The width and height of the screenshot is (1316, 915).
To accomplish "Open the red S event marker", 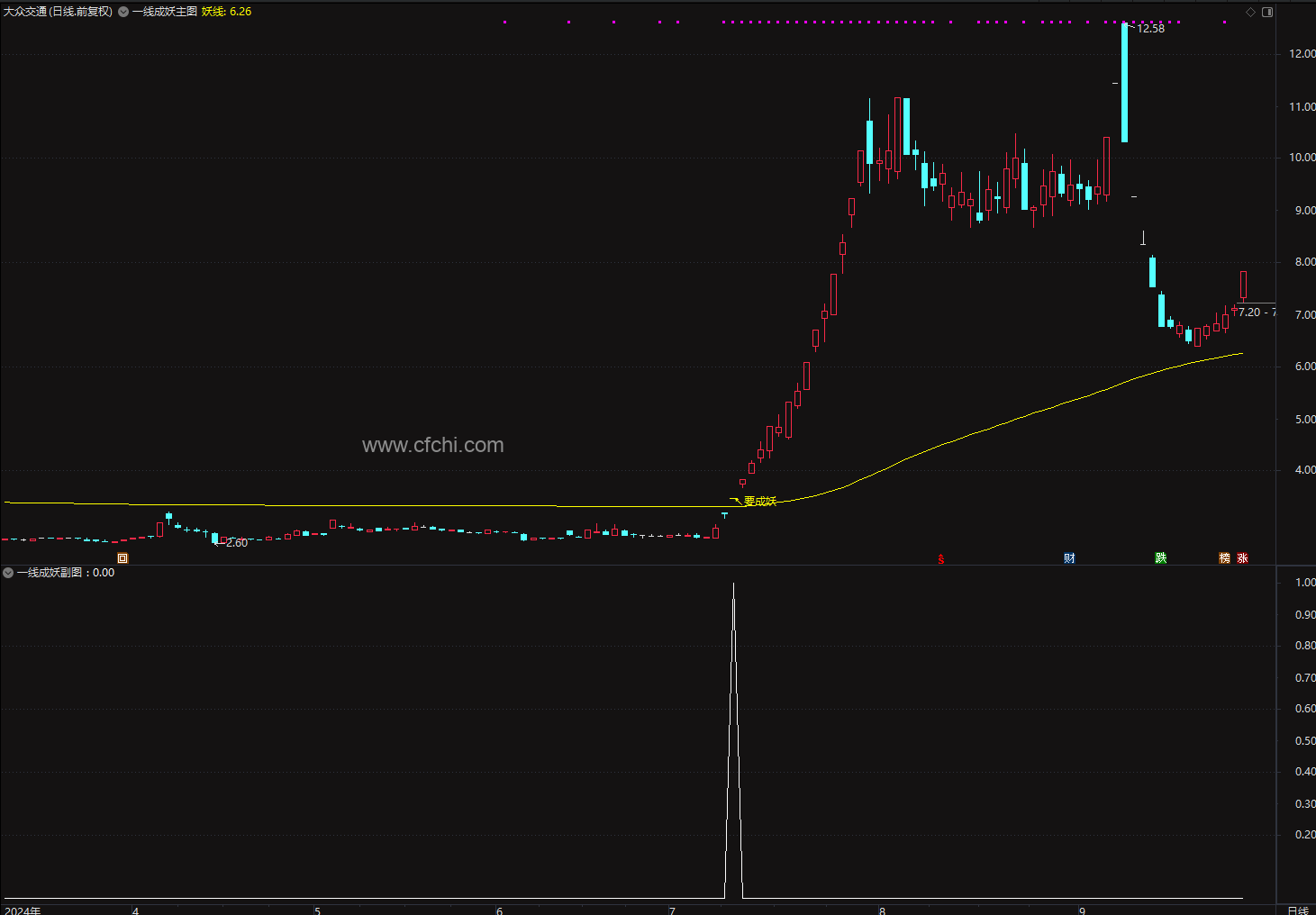I will 941,559.
